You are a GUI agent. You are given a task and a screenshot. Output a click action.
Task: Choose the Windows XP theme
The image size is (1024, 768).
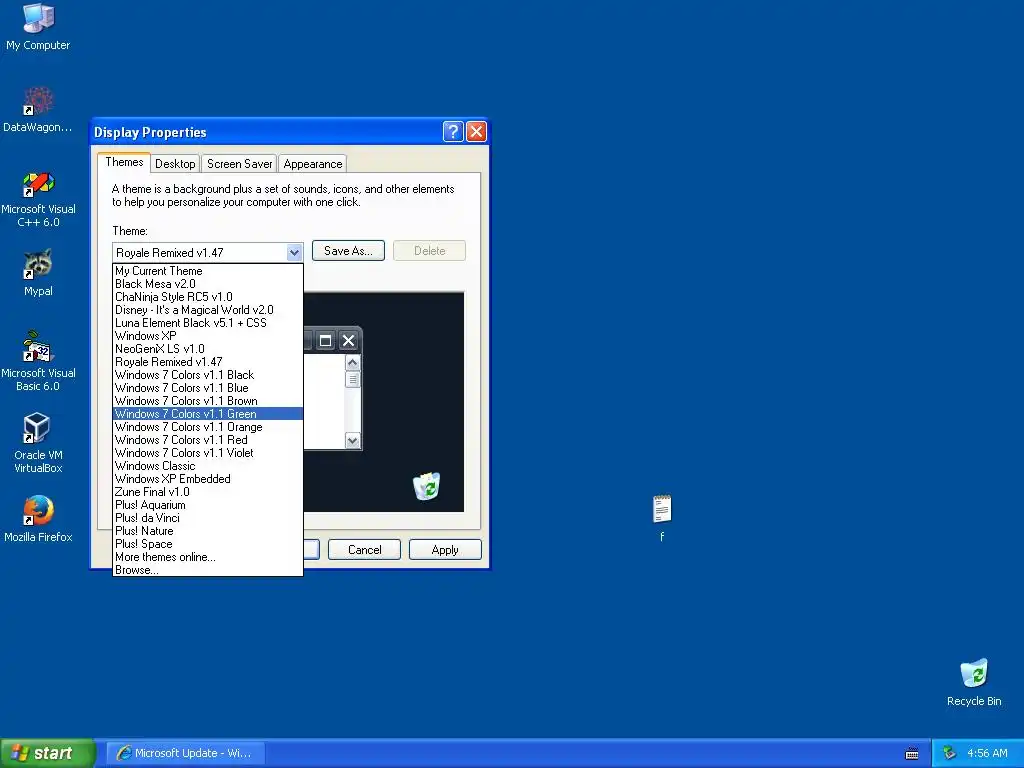[208, 336]
